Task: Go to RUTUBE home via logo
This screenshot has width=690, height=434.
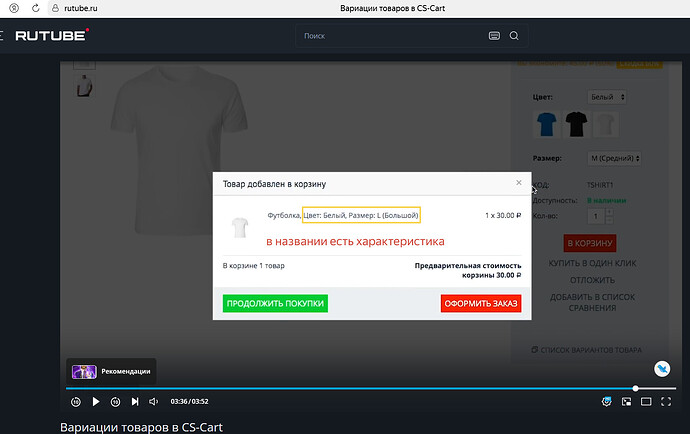Action: [x=52, y=37]
